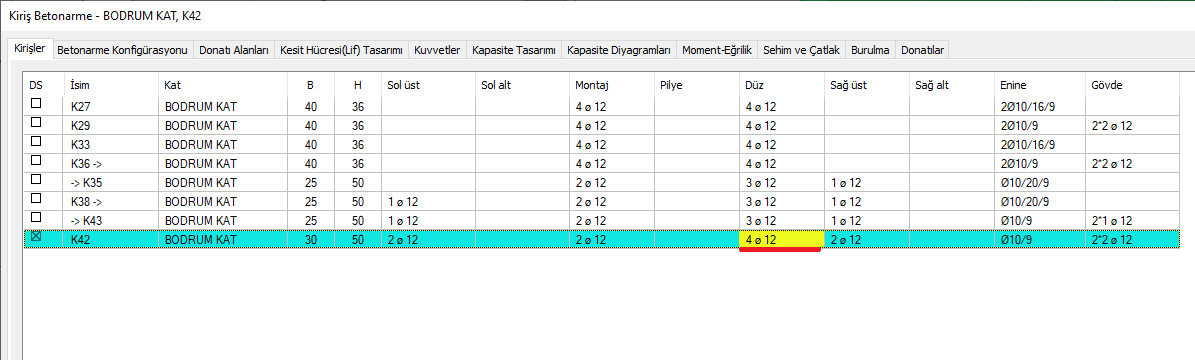Select the K27 beam name cell
This screenshot has height=360, width=1195.
pyautogui.click(x=111, y=107)
